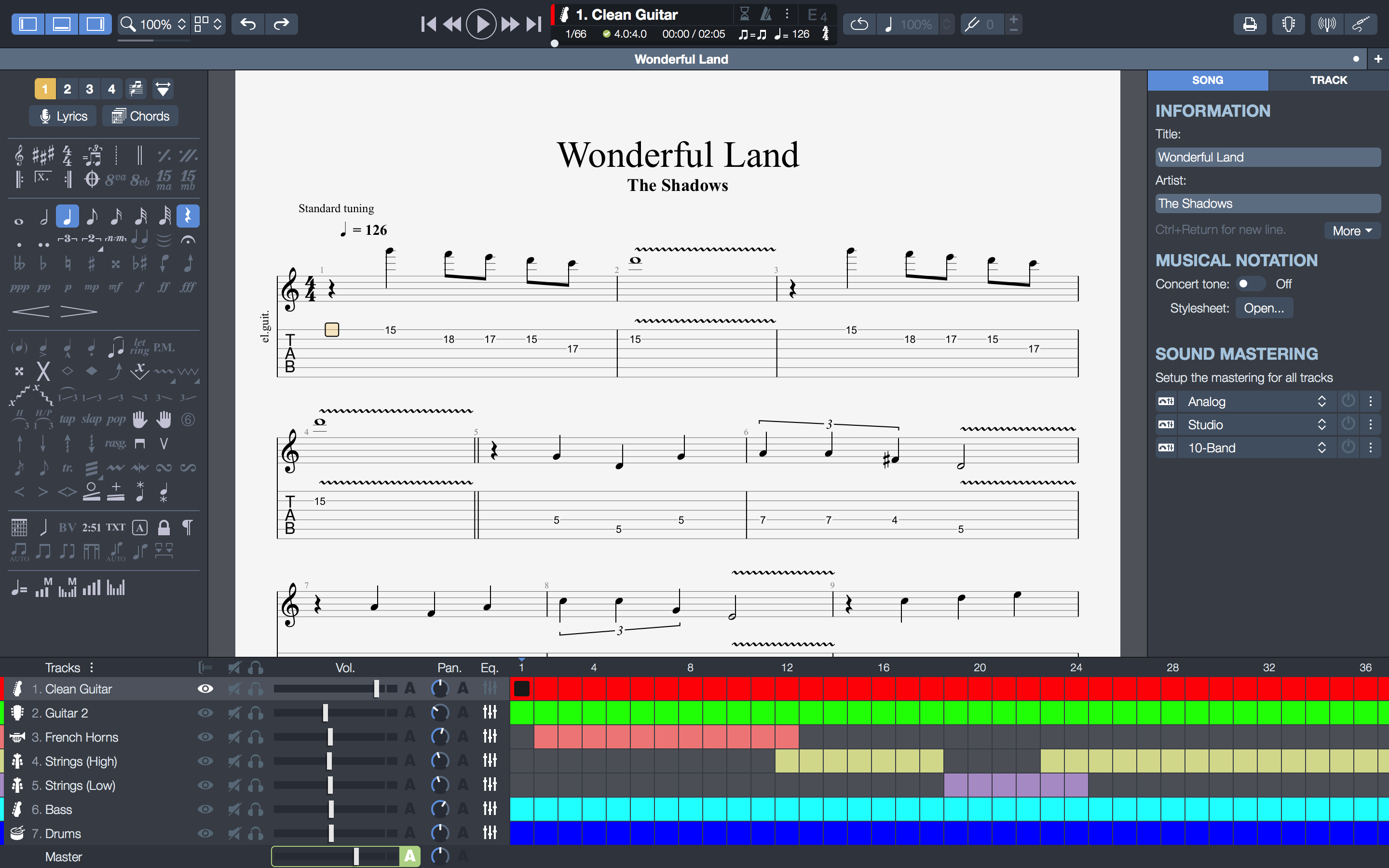Click the Clean Guitar volume slider
This screenshot has height=868, width=1389.
(376, 688)
